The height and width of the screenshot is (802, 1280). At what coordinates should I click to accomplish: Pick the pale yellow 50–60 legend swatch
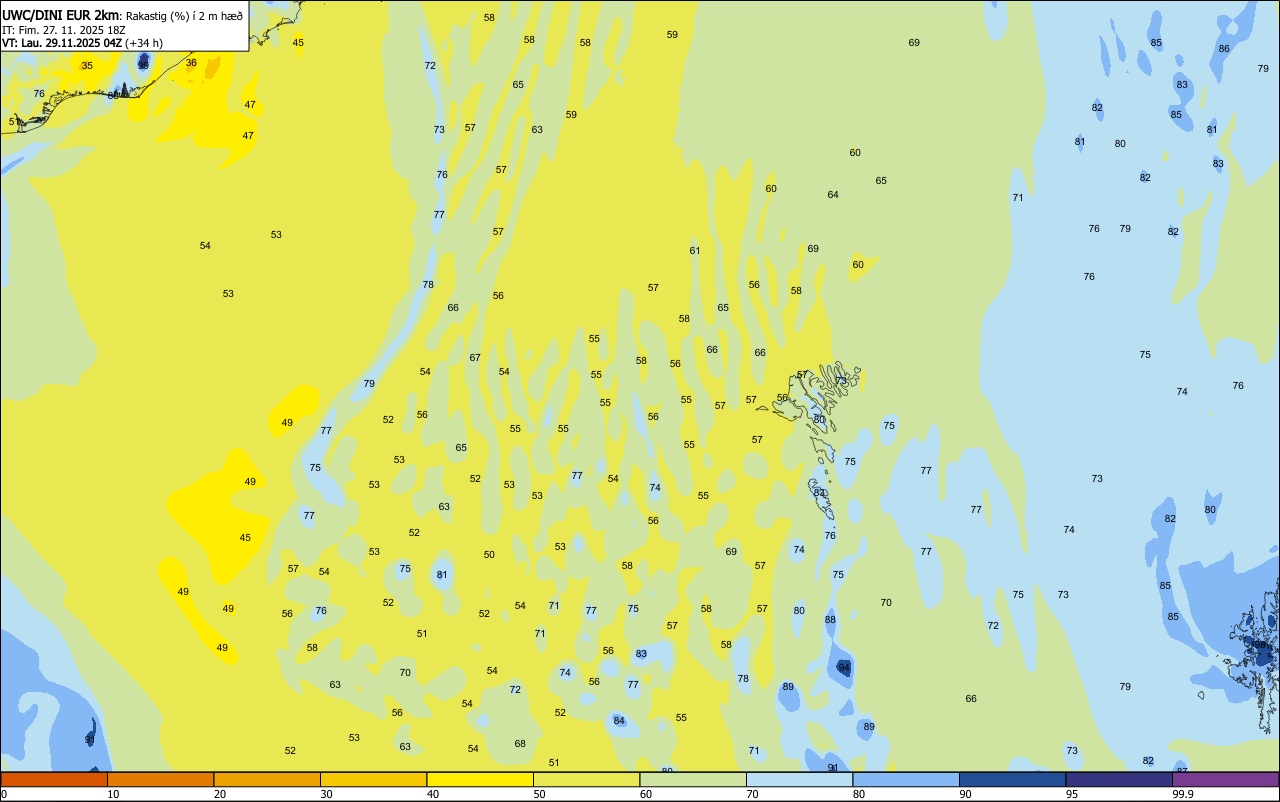coord(586,779)
